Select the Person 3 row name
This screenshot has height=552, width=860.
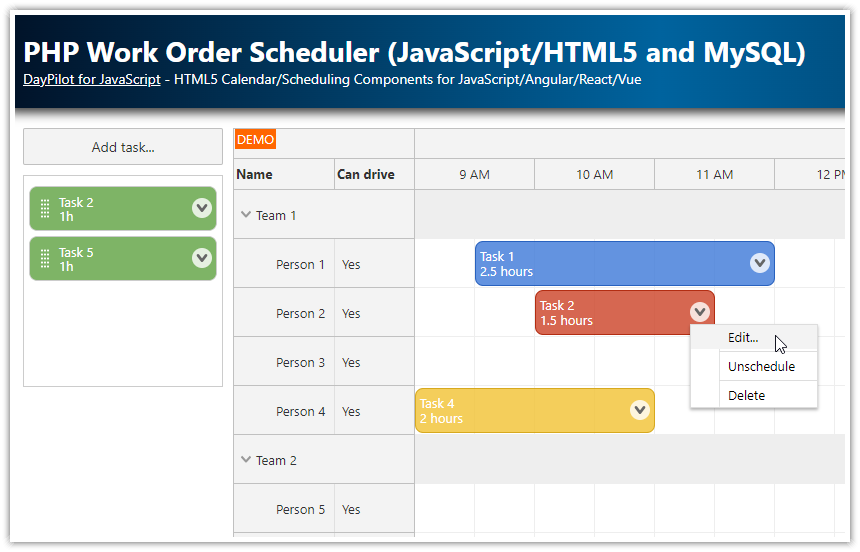[300, 363]
